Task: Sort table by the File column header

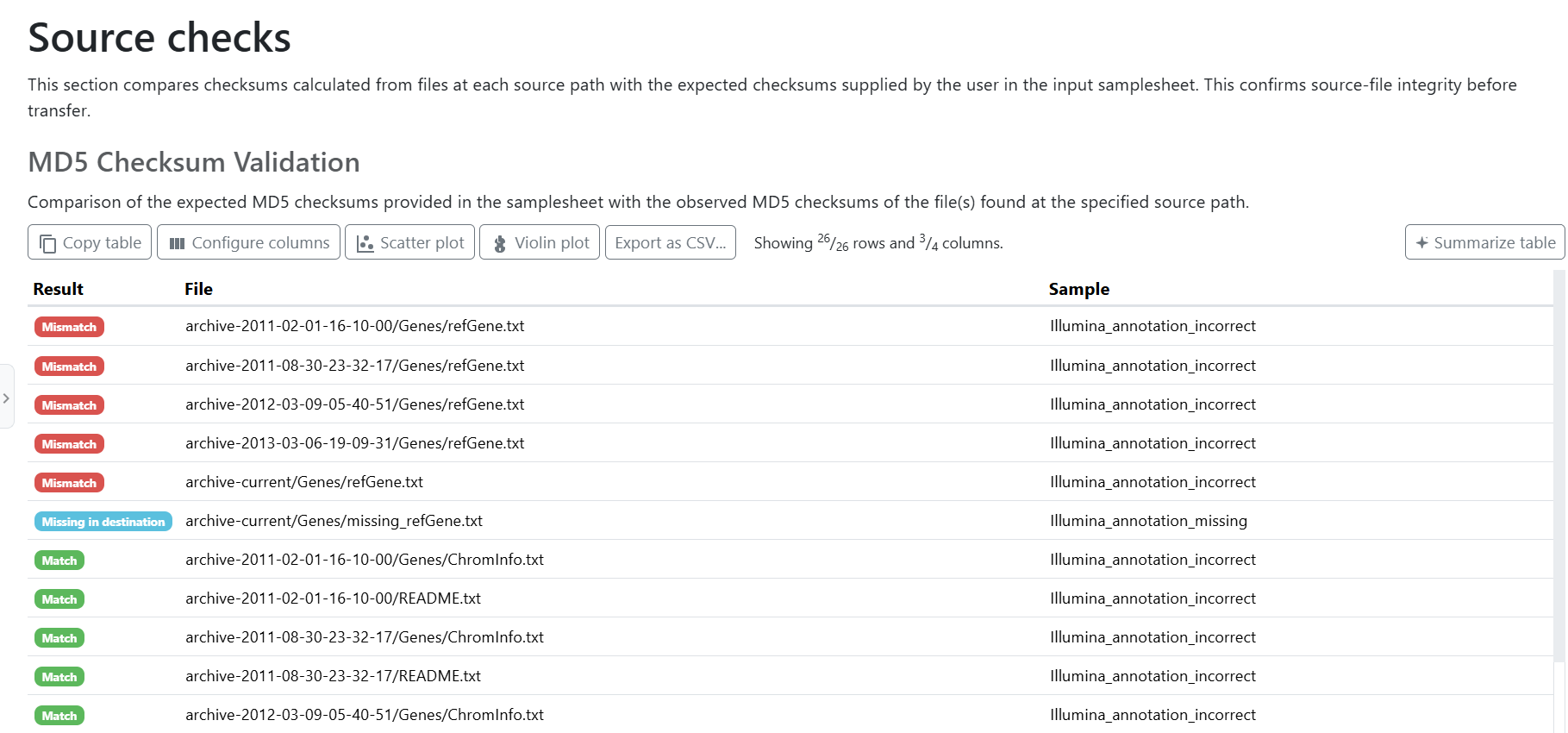Action: pyautogui.click(x=198, y=289)
